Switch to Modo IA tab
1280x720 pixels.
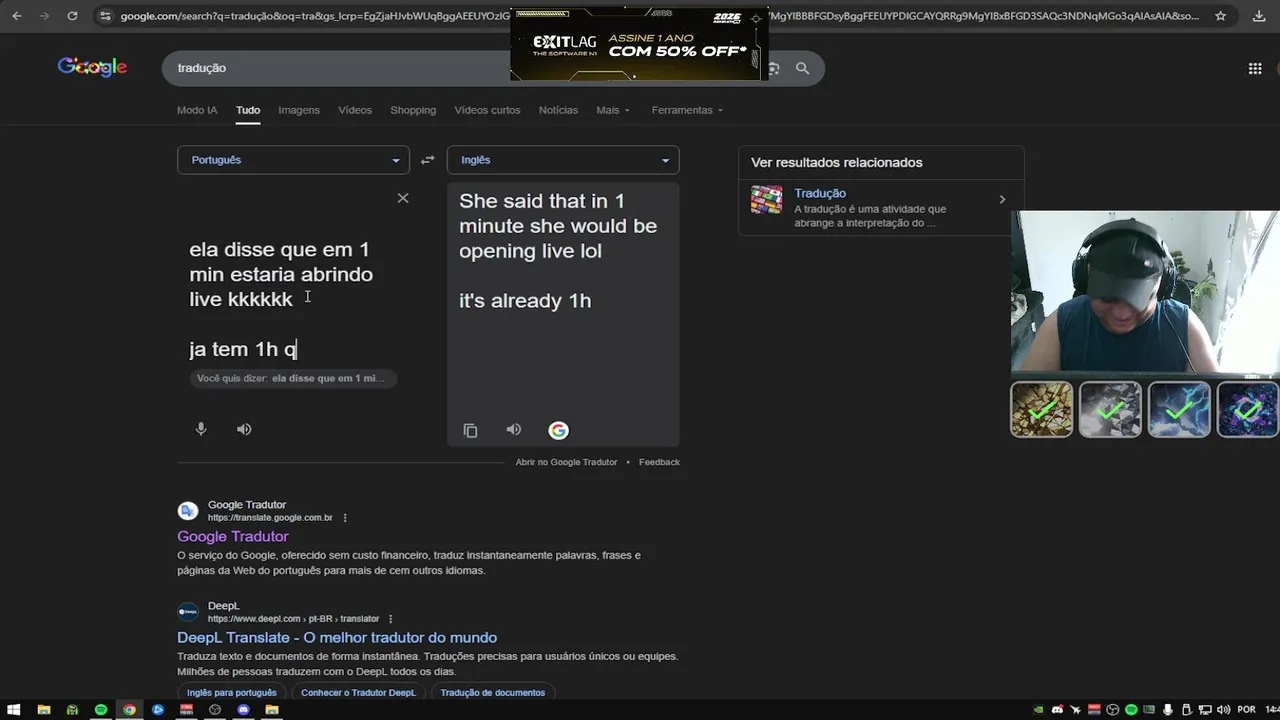click(x=197, y=110)
